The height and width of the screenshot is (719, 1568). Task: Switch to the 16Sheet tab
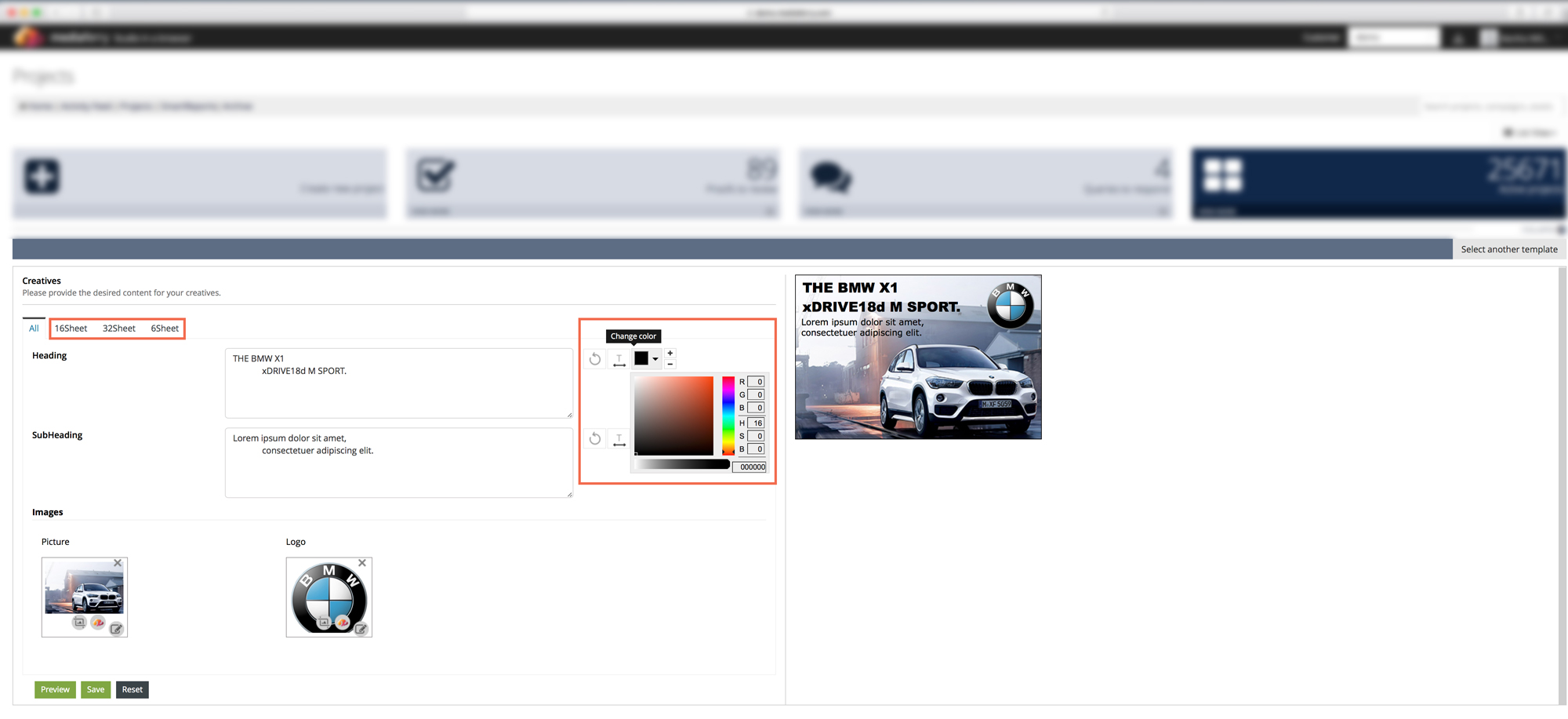[x=71, y=329]
